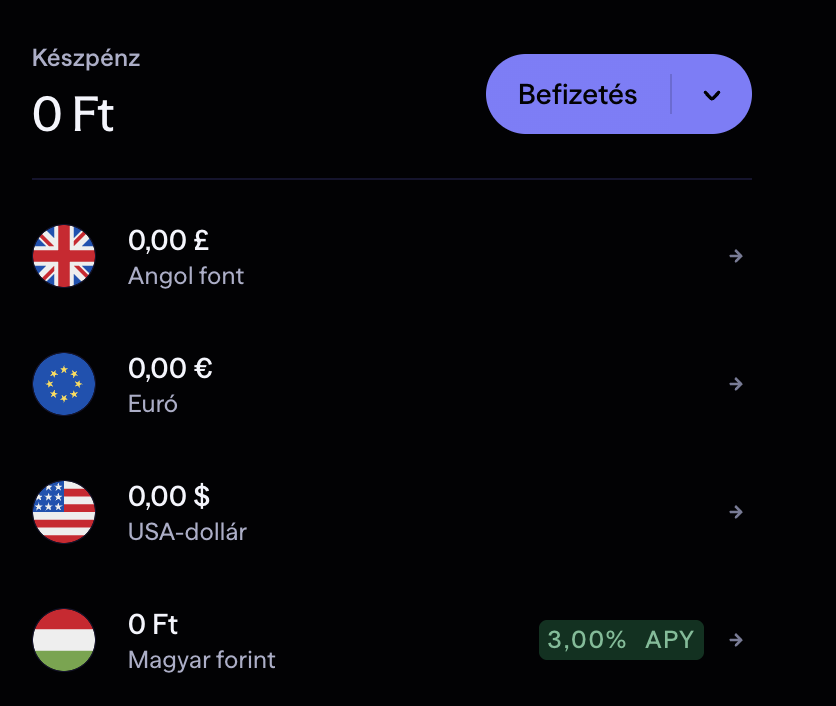The height and width of the screenshot is (706, 836).
Task: Click the European Union flag icon
Action: [64, 384]
